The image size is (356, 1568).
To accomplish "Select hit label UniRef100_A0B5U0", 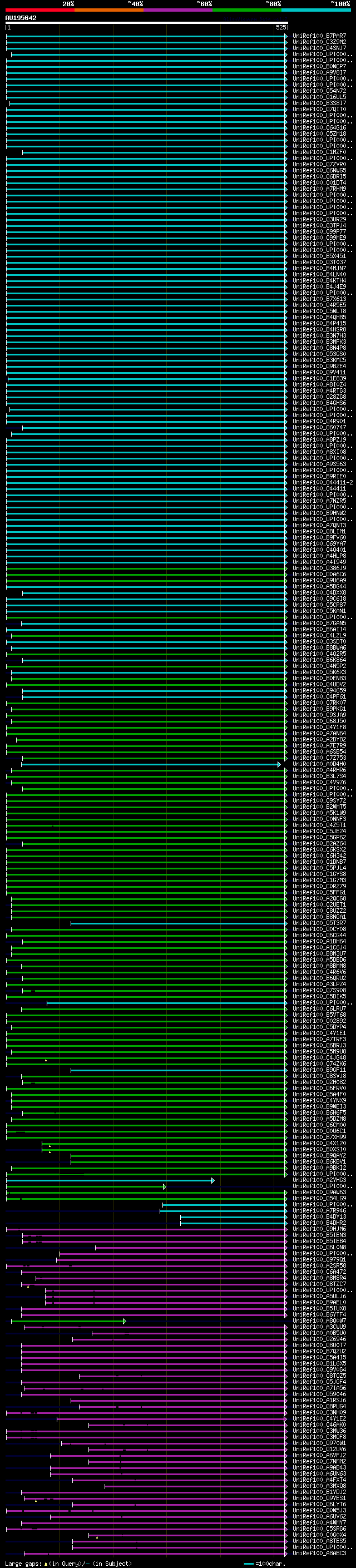I will coord(319,1333).
